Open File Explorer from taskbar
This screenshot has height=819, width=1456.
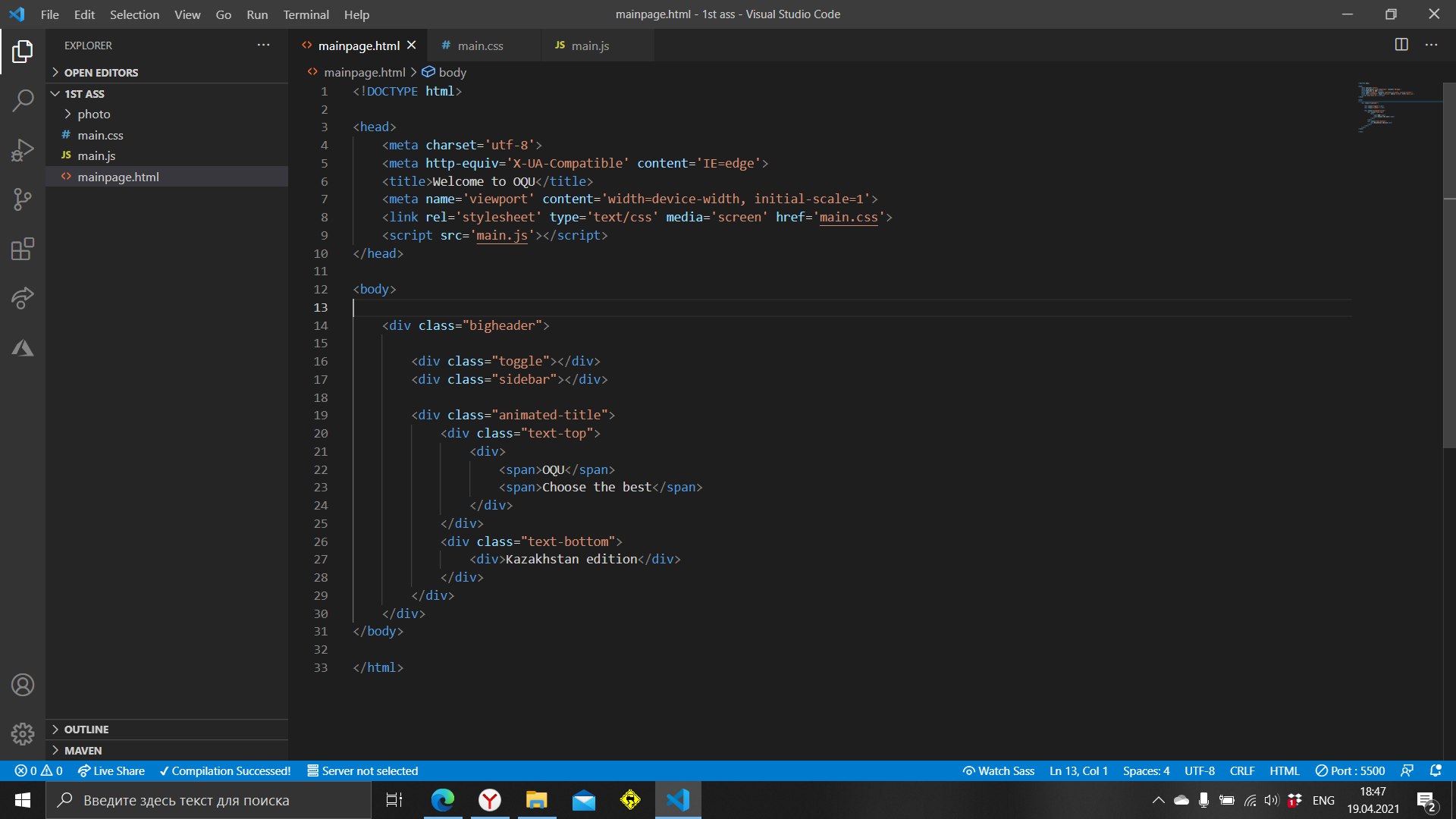pyautogui.click(x=537, y=800)
